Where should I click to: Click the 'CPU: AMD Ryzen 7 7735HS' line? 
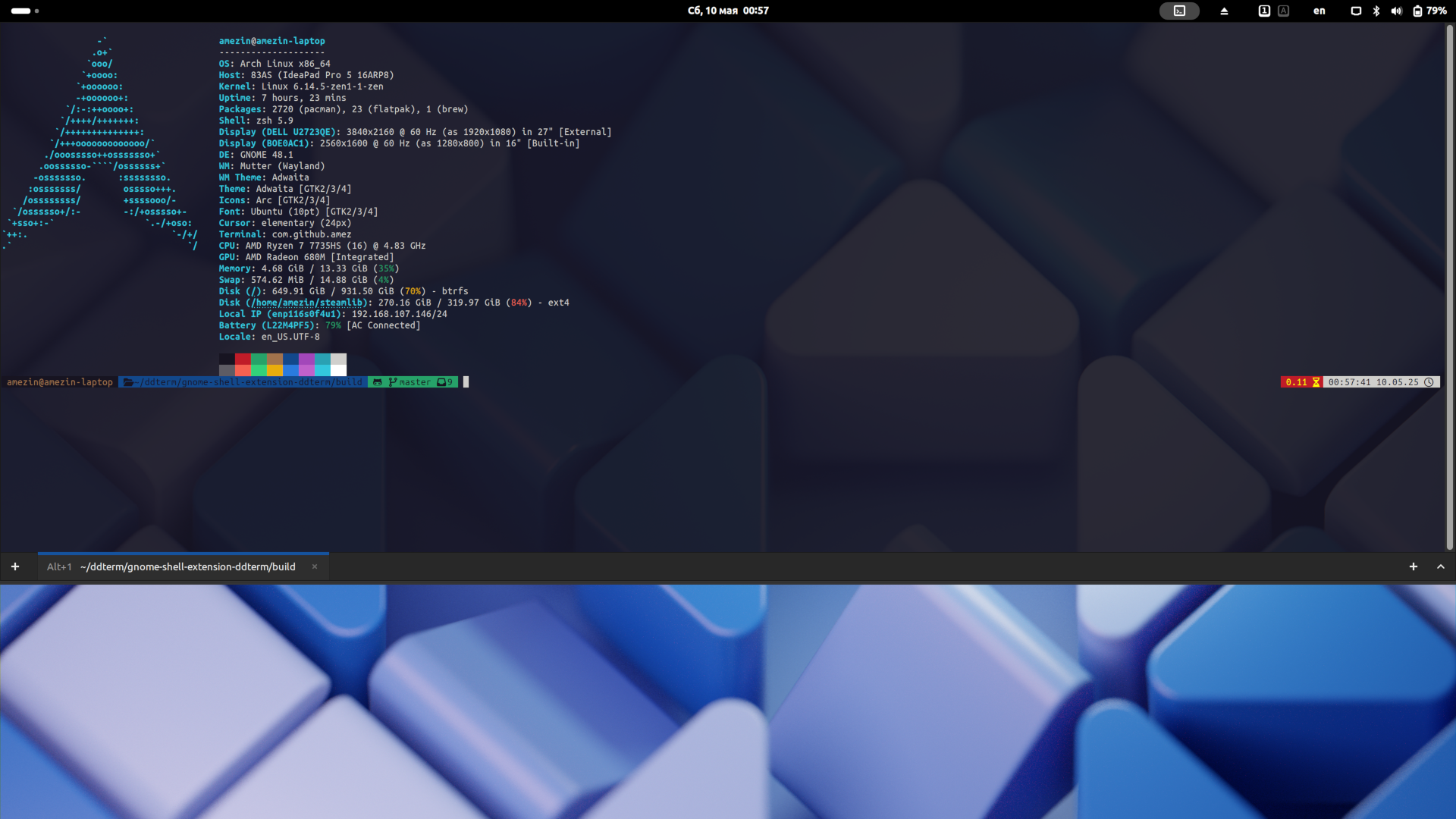322,246
